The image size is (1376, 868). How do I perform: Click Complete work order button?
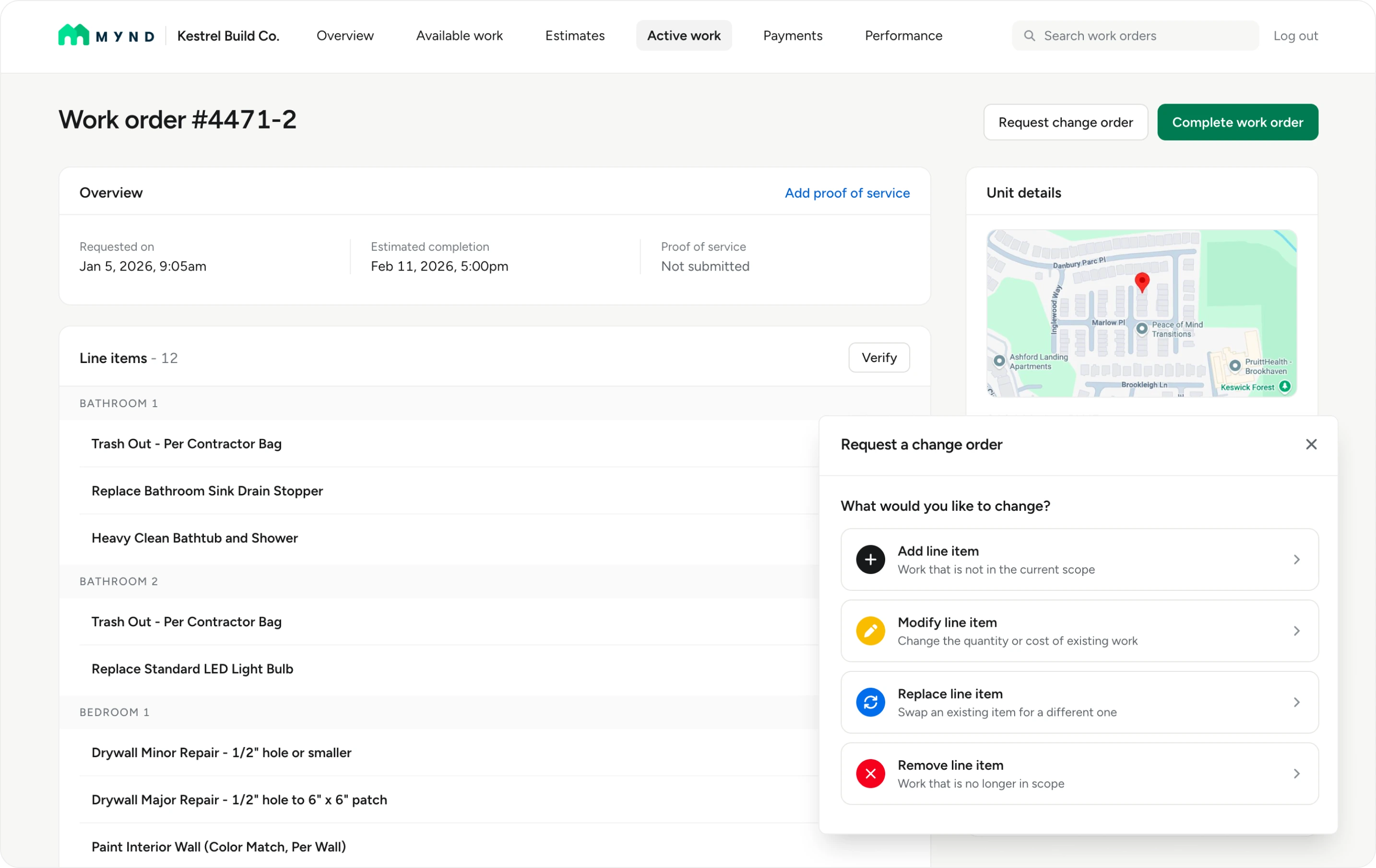pyautogui.click(x=1238, y=122)
